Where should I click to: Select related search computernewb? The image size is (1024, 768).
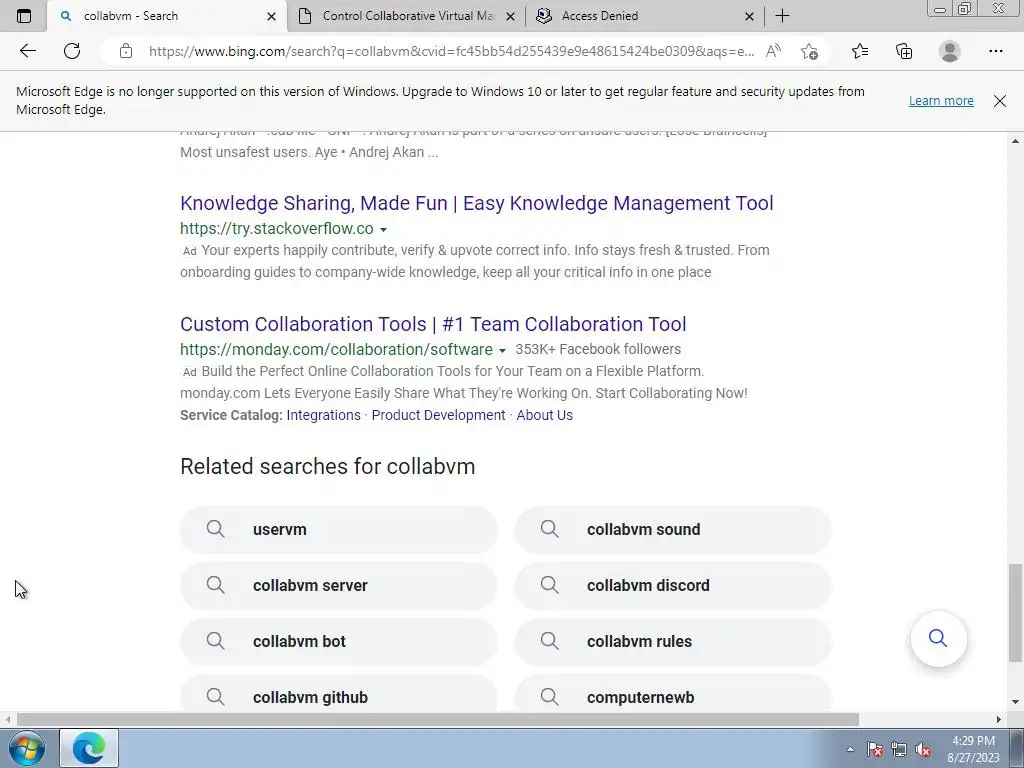(673, 694)
